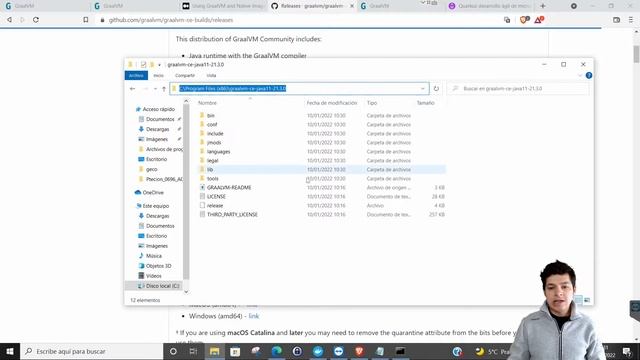Open a new browser tab
Screen dimensions: 640x360
[542, 6]
